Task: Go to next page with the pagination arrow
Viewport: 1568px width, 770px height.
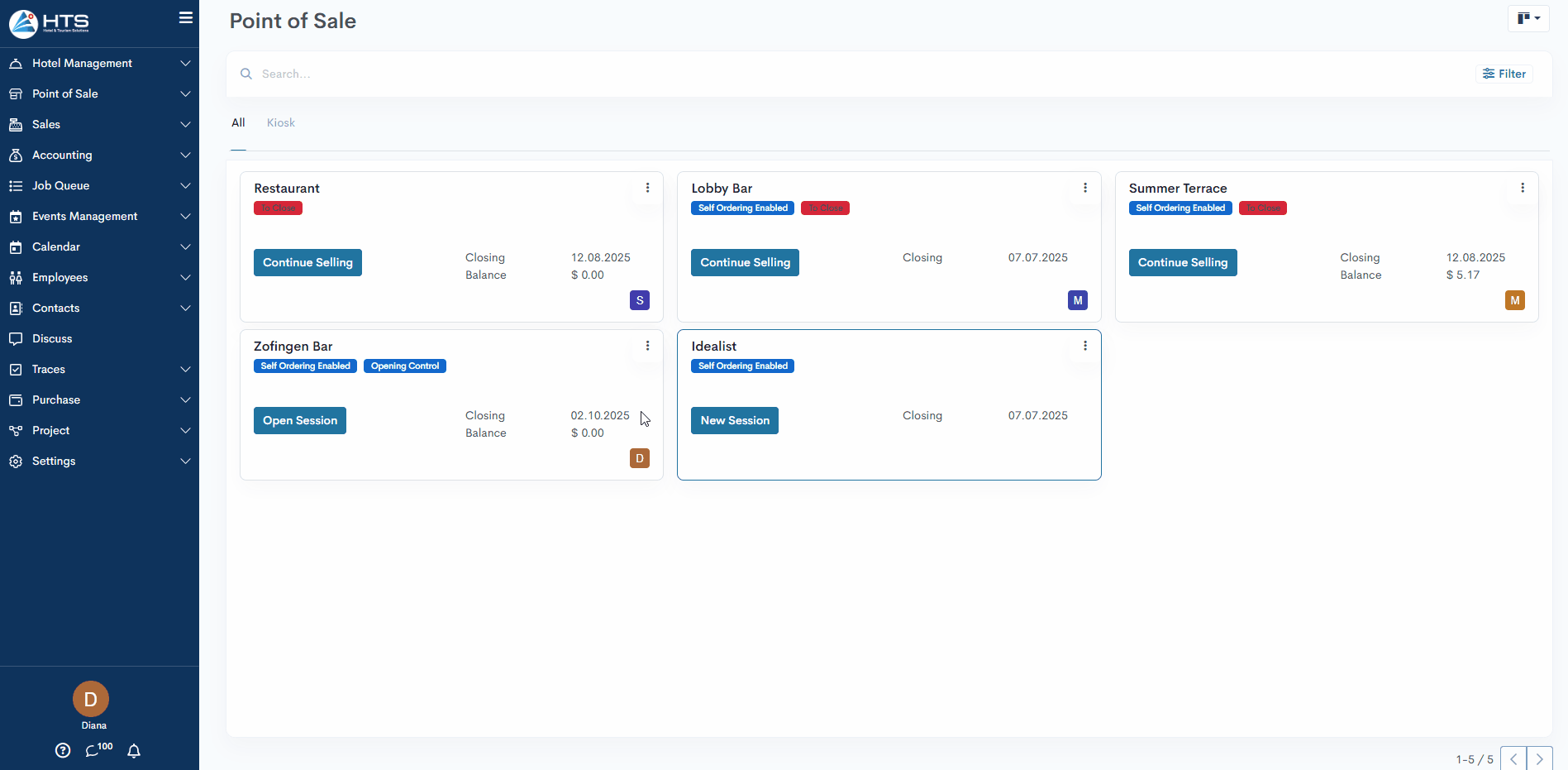Action: click(x=1539, y=758)
